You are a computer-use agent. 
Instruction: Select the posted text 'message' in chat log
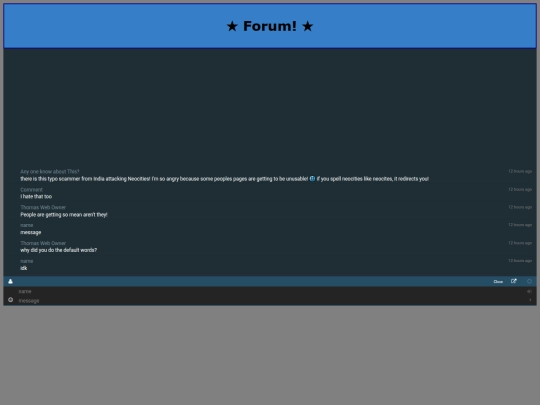pyautogui.click(x=31, y=232)
